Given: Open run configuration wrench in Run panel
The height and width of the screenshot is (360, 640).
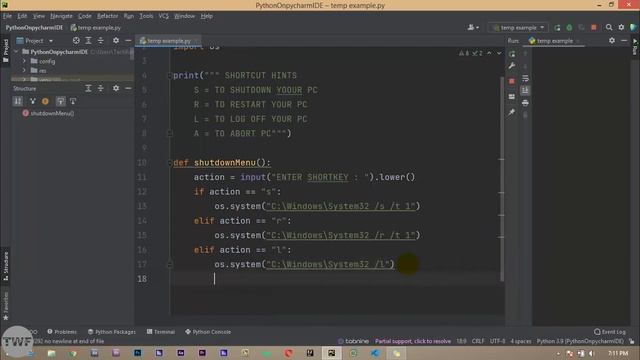Looking at the screenshot, I should point(512,66).
